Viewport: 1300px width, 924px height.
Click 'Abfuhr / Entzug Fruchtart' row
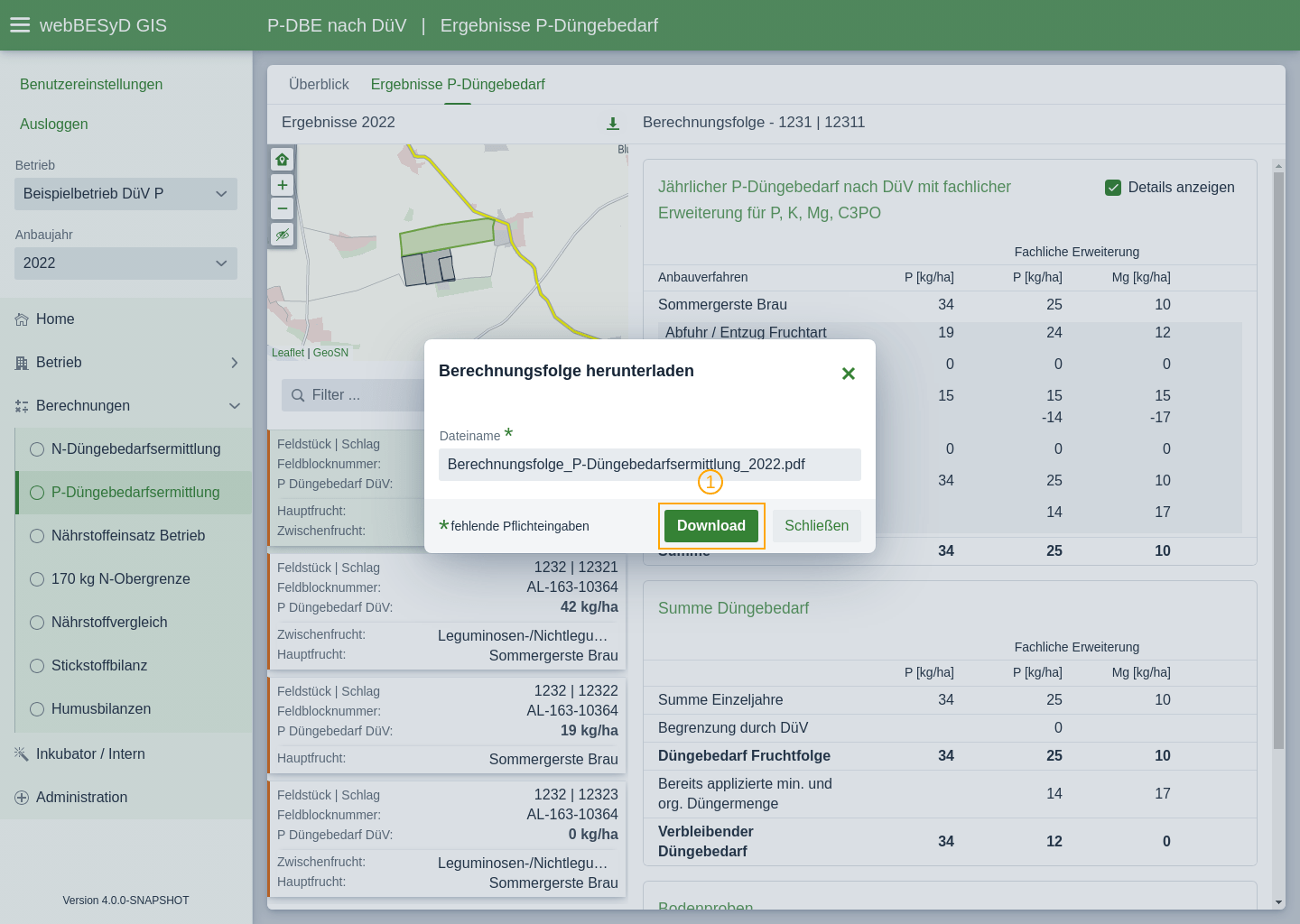click(x=950, y=333)
